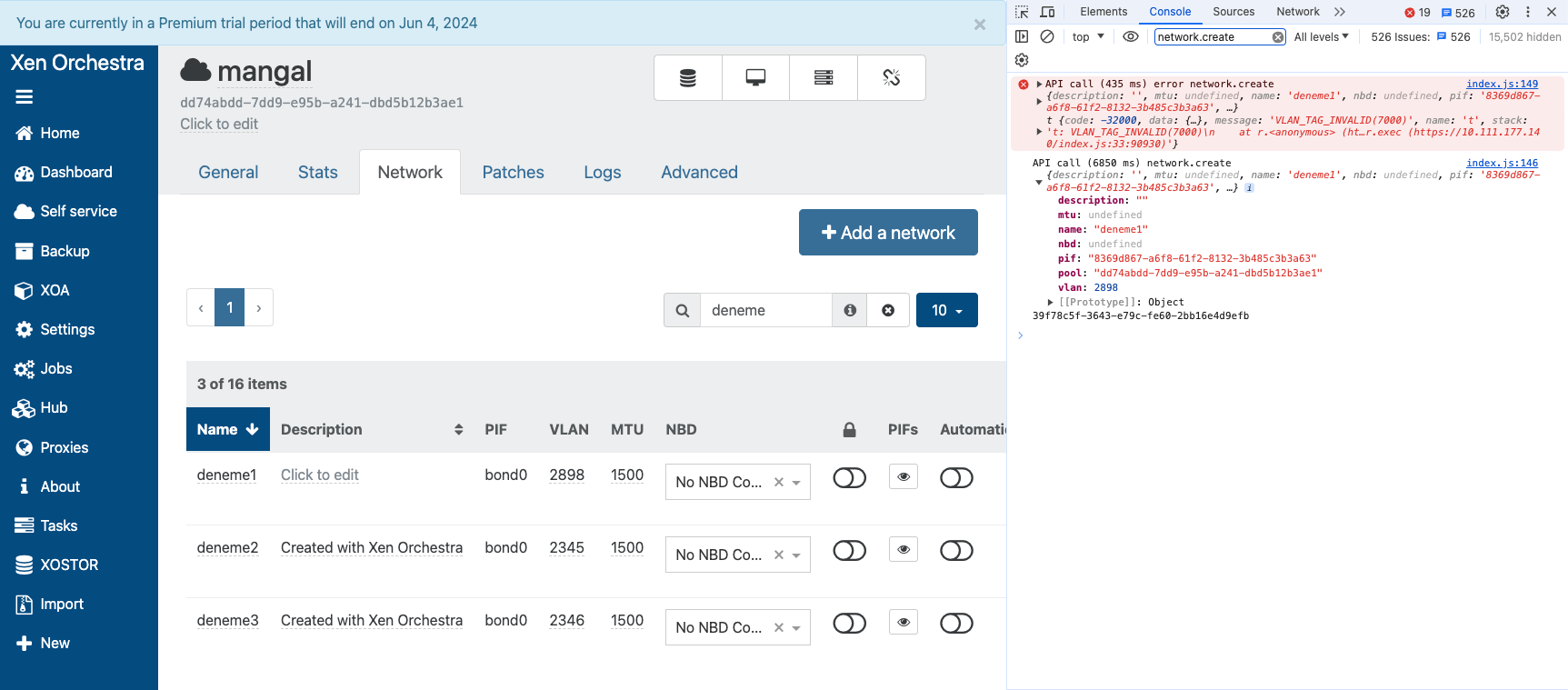Show filter info icon next to search
1568x690 pixels.
pyautogui.click(x=850, y=310)
